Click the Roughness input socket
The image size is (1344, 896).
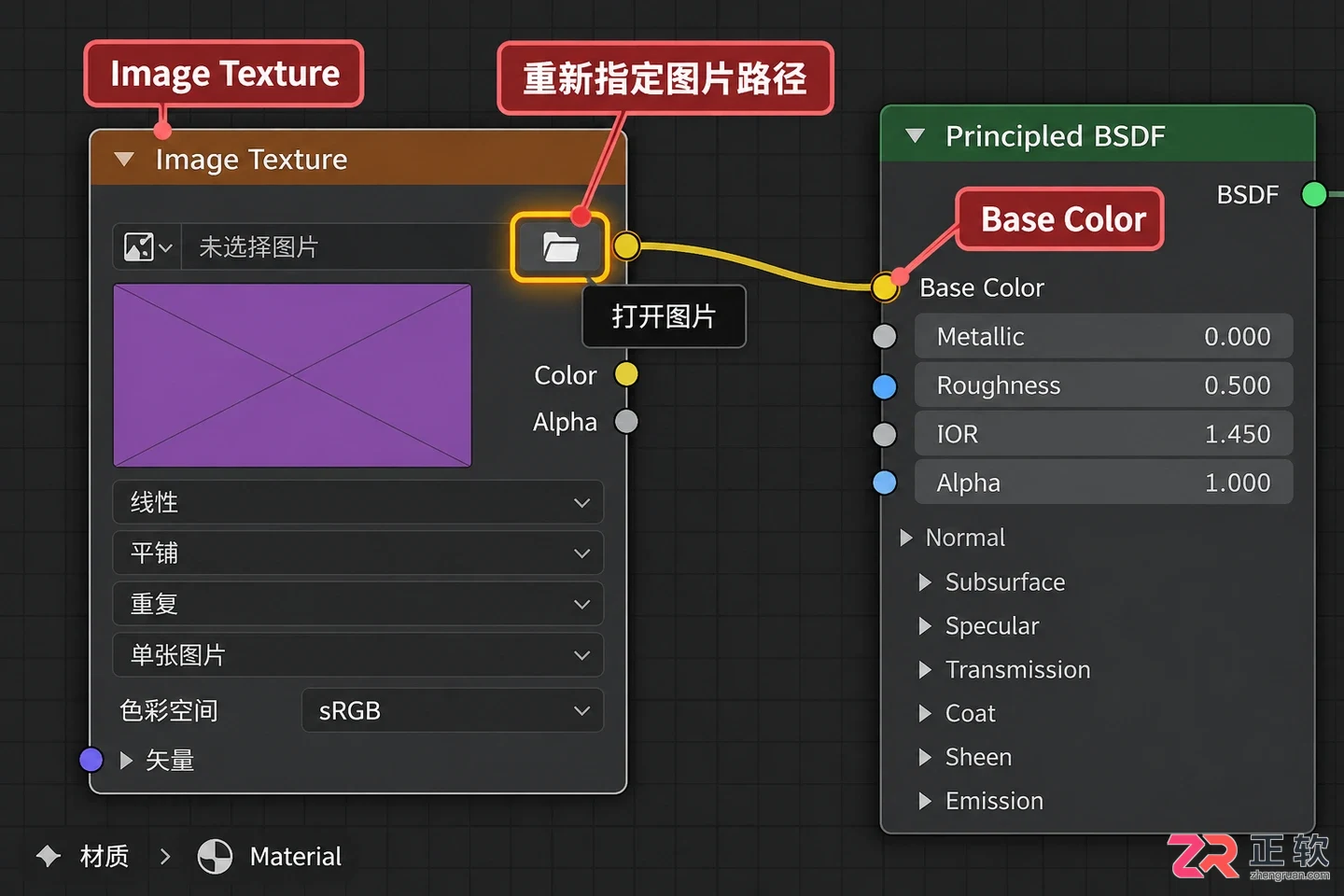pos(885,386)
